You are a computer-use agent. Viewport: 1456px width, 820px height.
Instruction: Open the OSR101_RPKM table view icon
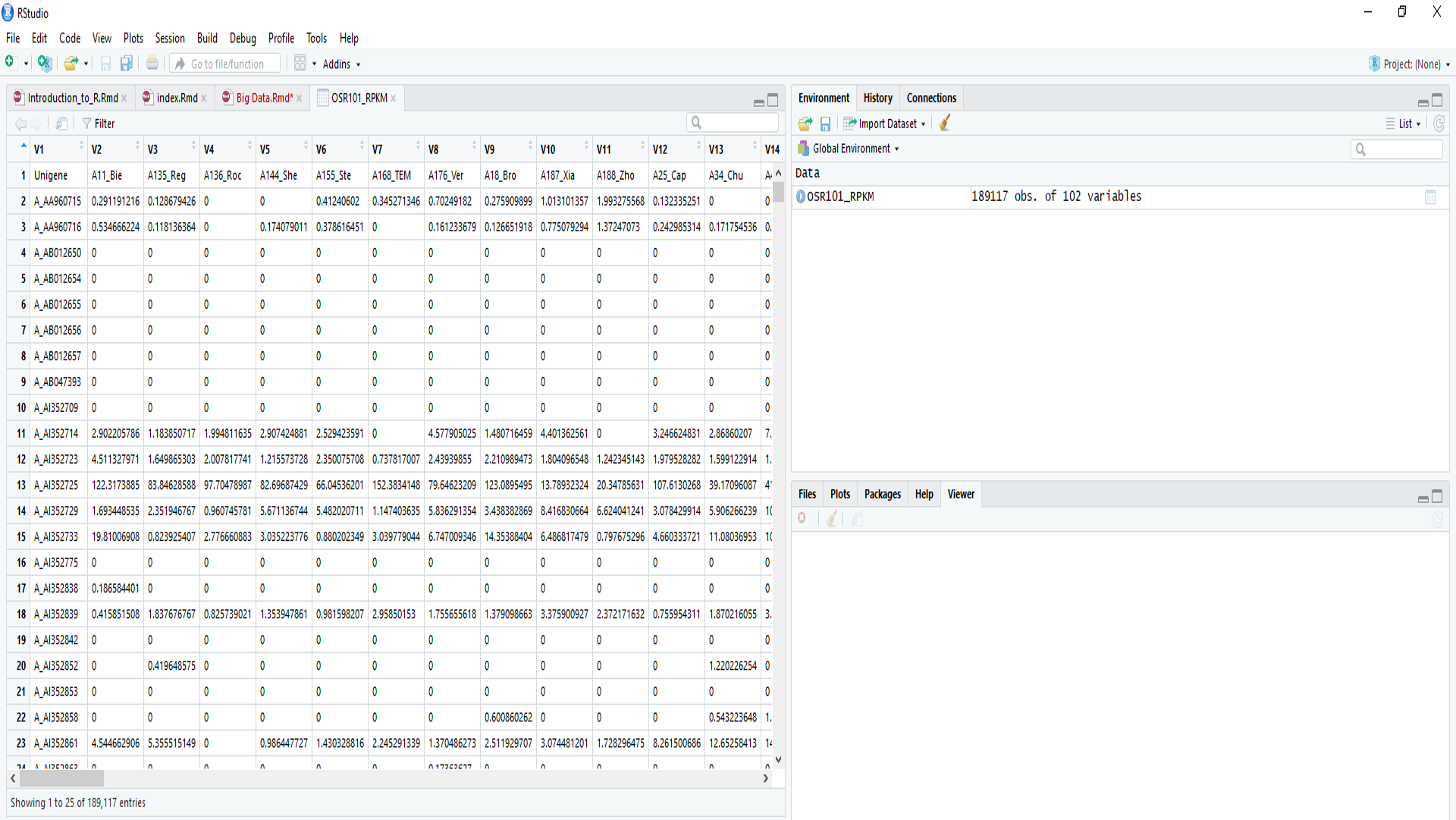pyautogui.click(x=1430, y=197)
